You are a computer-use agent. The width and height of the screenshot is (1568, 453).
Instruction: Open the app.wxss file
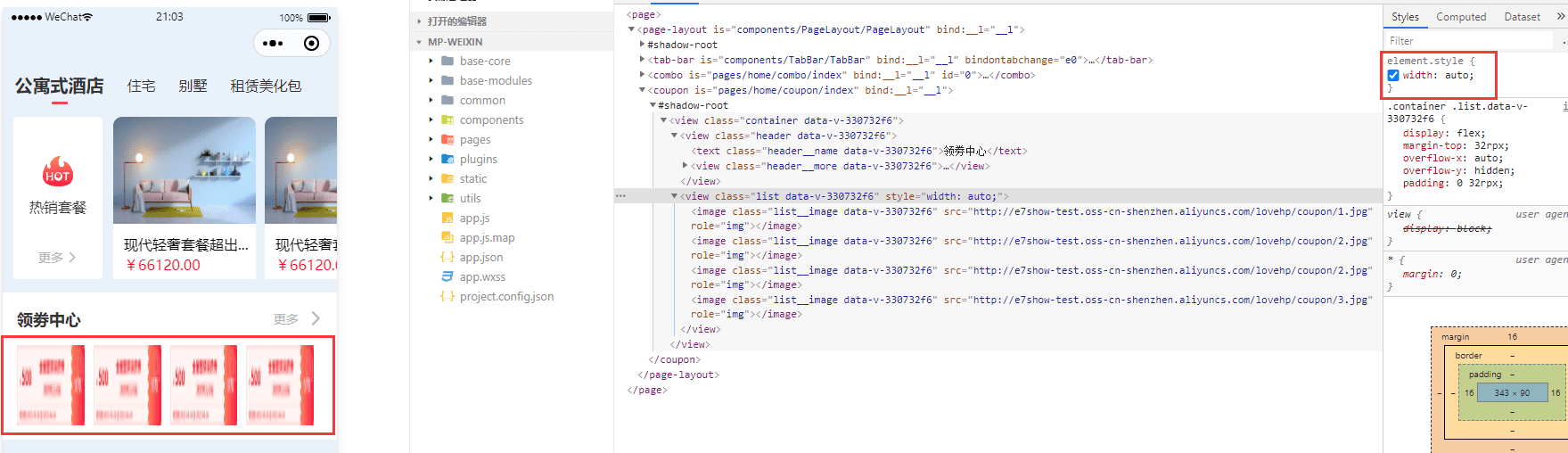(482, 276)
